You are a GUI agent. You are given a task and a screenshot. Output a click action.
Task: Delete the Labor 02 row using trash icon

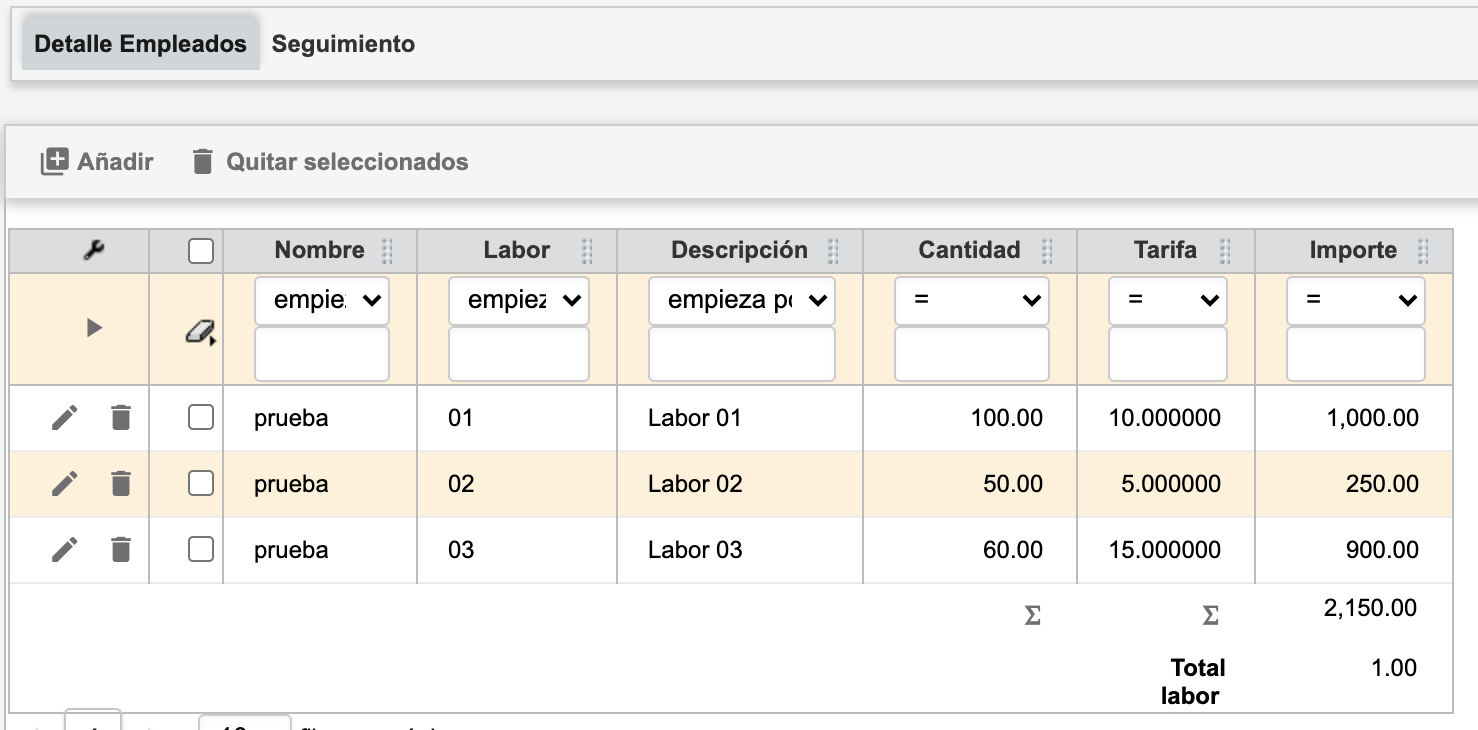pyautogui.click(x=121, y=484)
